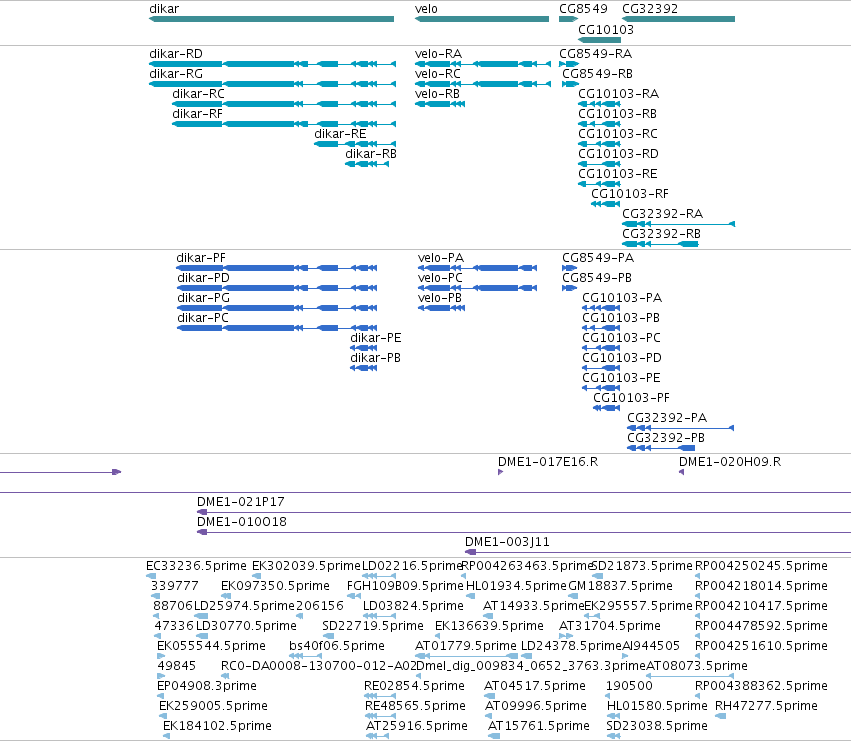Select transcript velo-RA
851x741 pixels.
(x=483, y=64)
